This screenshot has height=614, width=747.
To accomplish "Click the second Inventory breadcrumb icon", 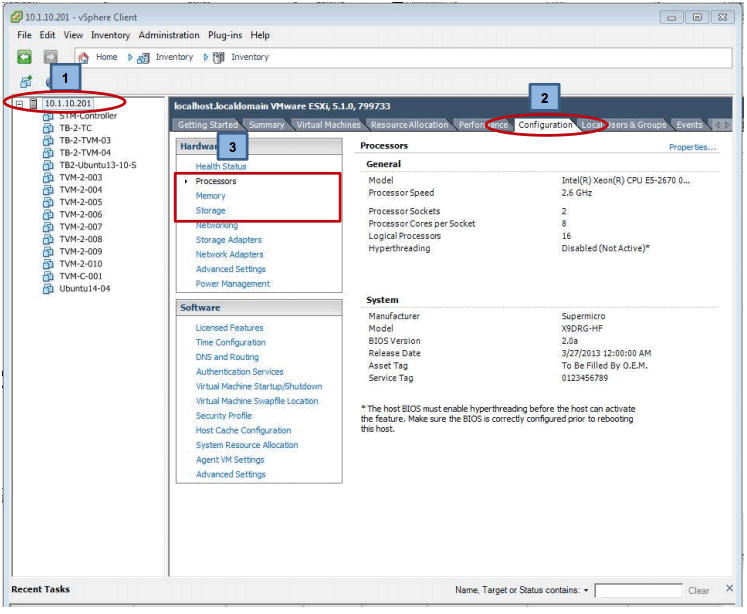I will coord(219,58).
